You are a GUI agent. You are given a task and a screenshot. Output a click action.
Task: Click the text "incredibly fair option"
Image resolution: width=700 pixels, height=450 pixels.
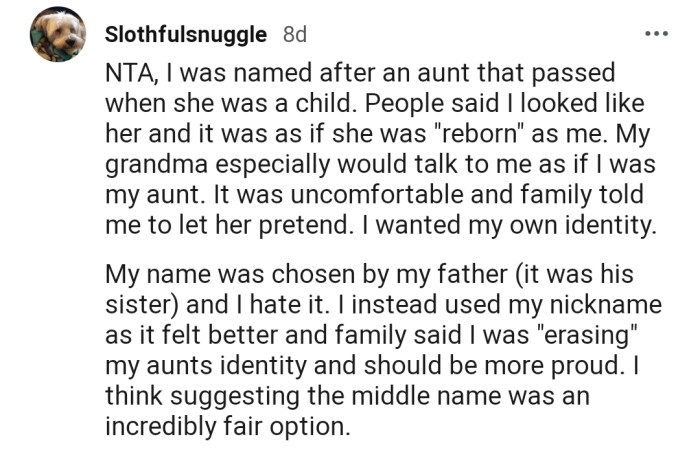(x=225, y=426)
